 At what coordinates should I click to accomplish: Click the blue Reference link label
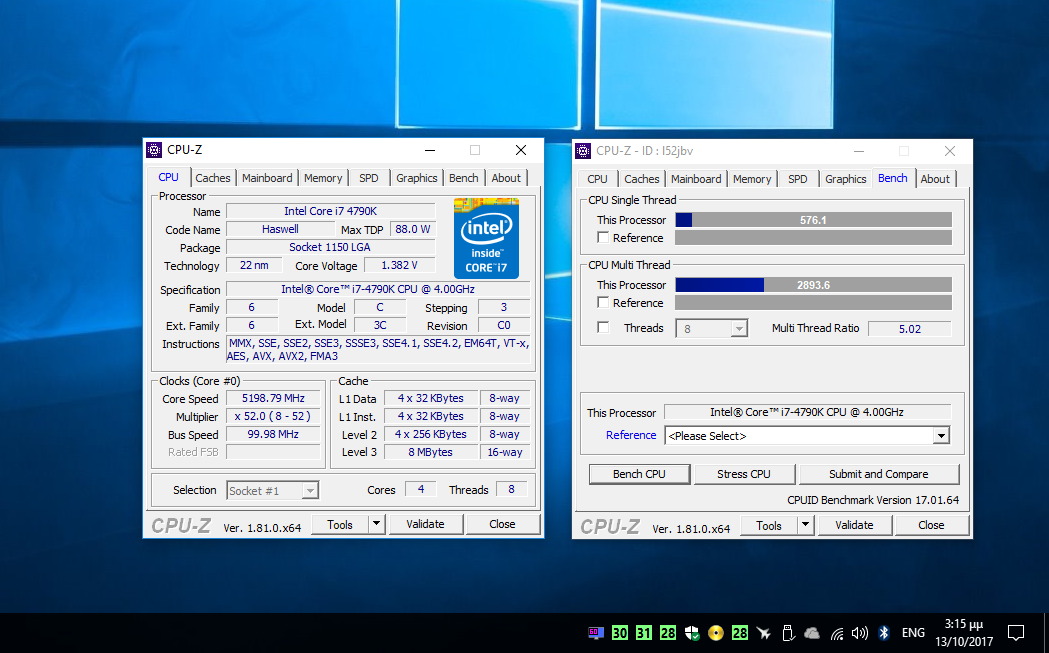631,435
